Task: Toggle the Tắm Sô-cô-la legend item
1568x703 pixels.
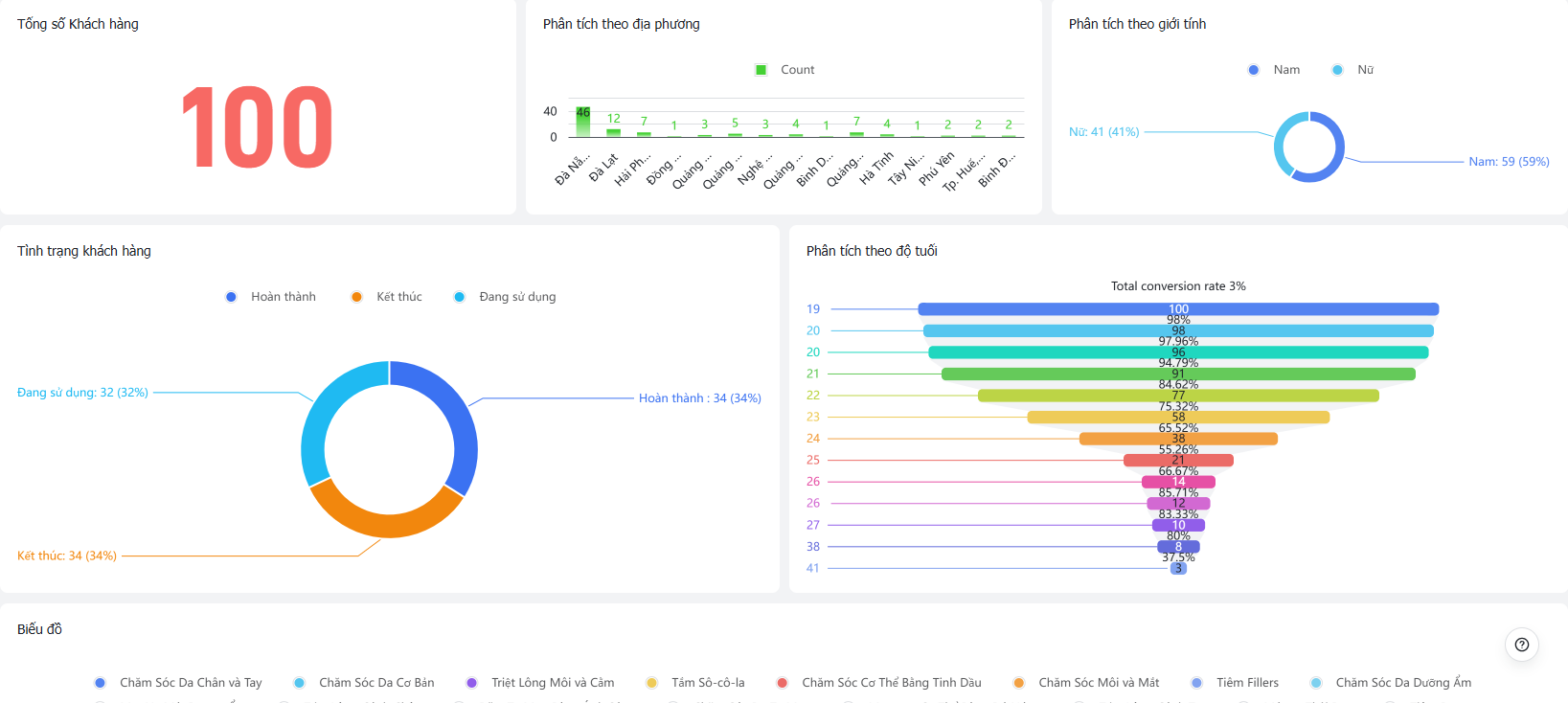Action: [695, 683]
